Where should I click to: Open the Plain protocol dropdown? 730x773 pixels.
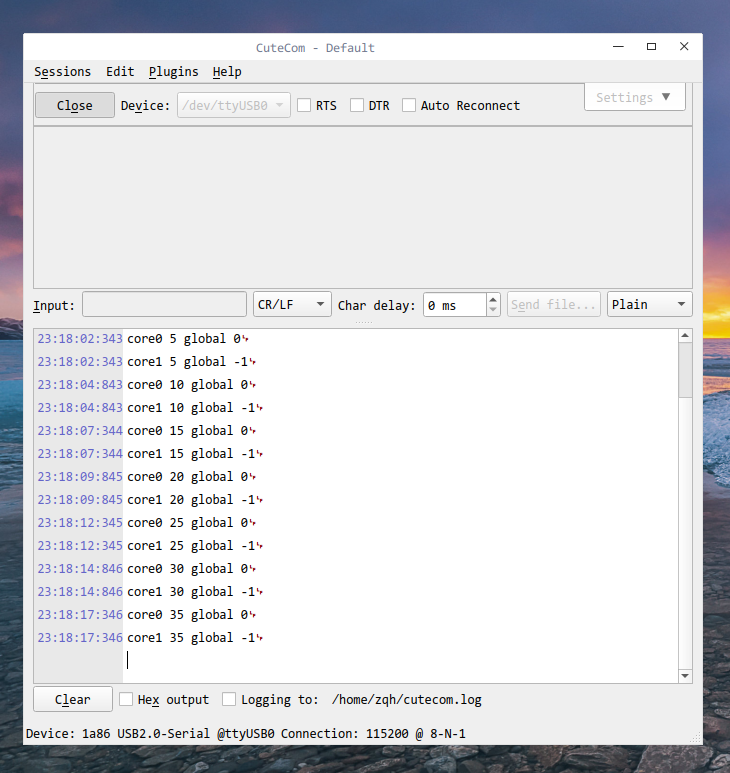coord(649,304)
